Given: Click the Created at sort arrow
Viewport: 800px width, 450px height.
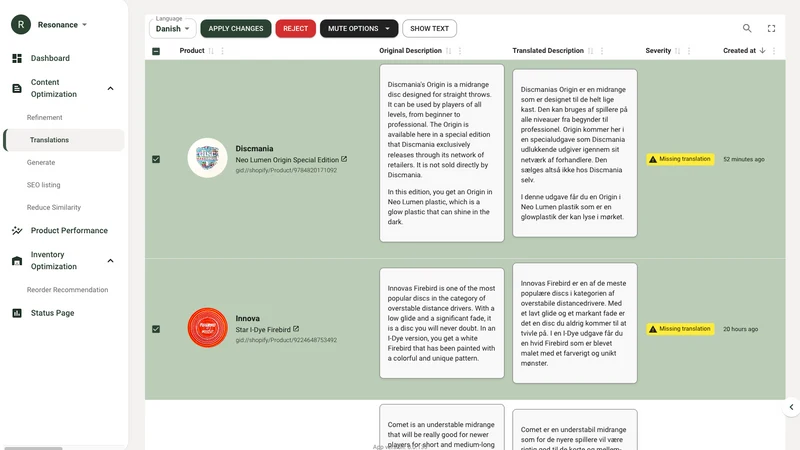Looking at the screenshot, I should click(762, 51).
